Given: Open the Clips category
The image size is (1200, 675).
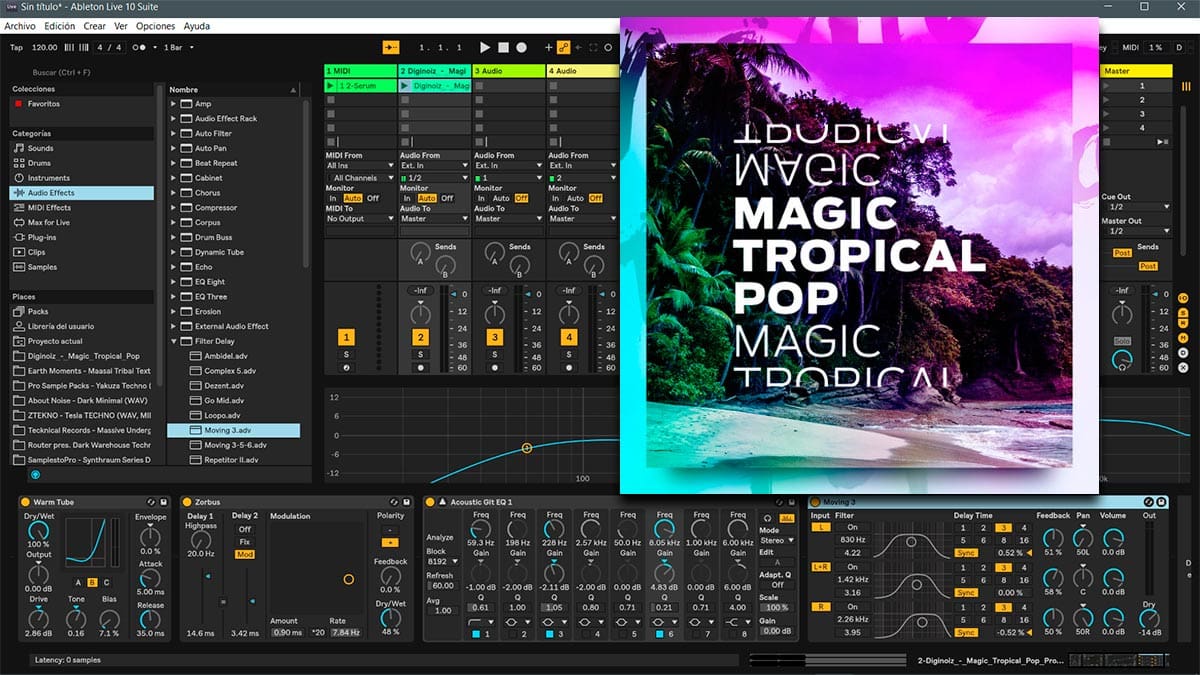Looking at the screenshot, I should pos(82,252).
